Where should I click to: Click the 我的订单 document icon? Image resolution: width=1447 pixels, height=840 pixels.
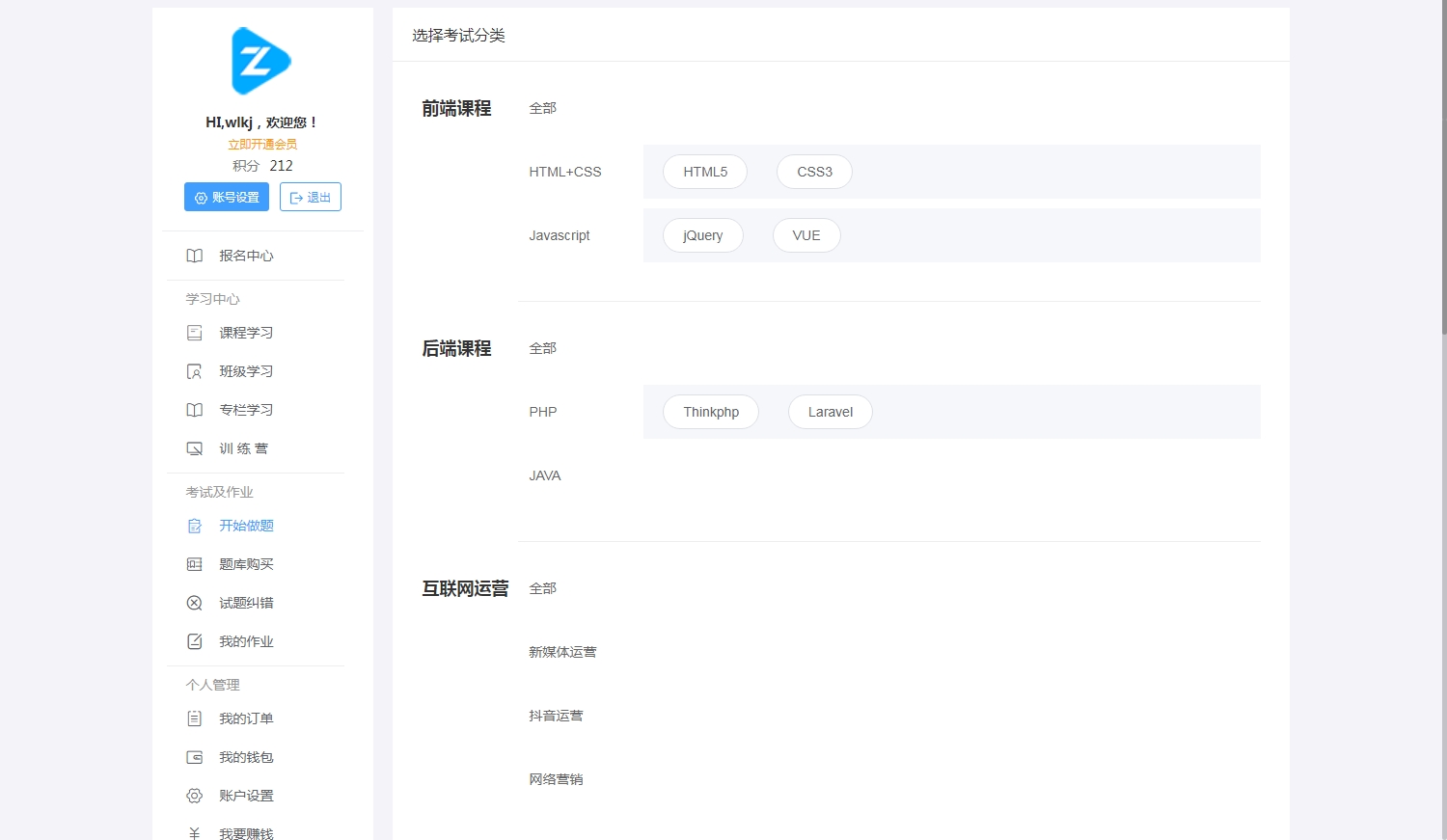(194, 718)
